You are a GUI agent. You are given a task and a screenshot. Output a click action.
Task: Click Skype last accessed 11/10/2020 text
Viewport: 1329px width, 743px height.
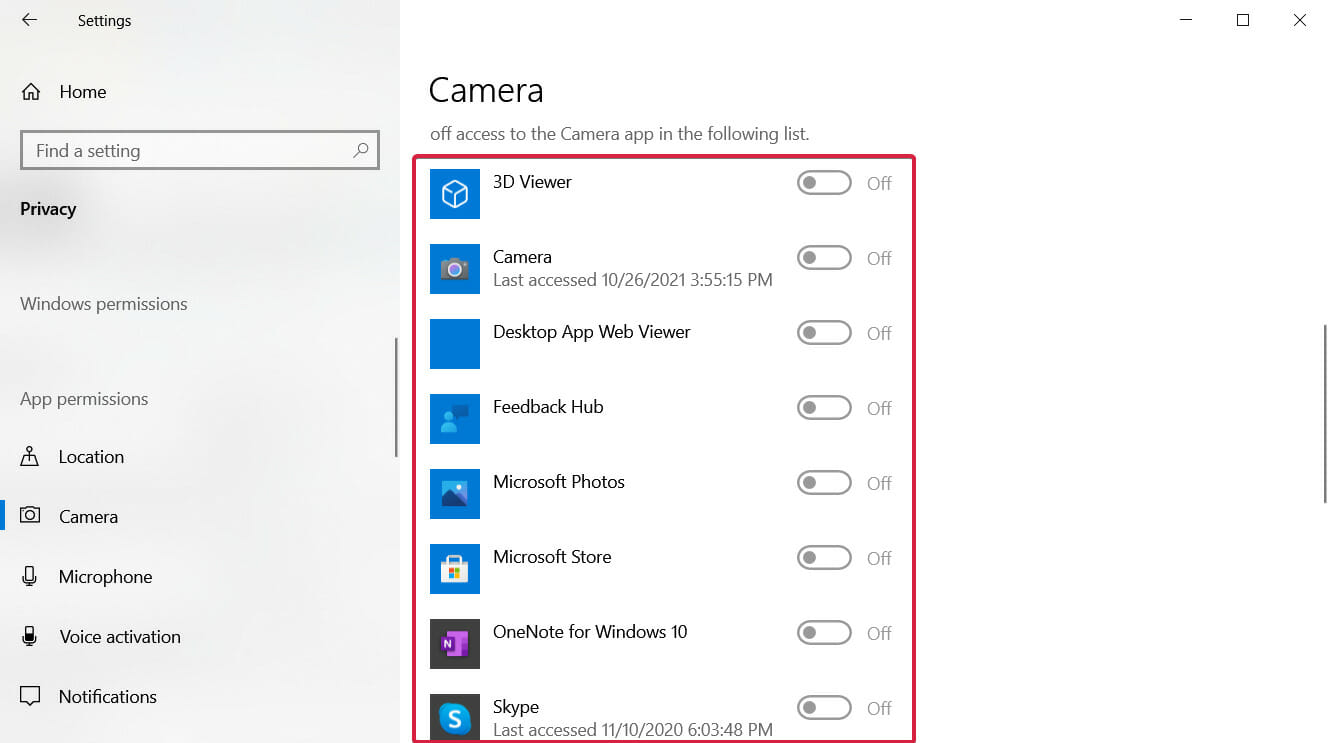[x=633, y=730]
